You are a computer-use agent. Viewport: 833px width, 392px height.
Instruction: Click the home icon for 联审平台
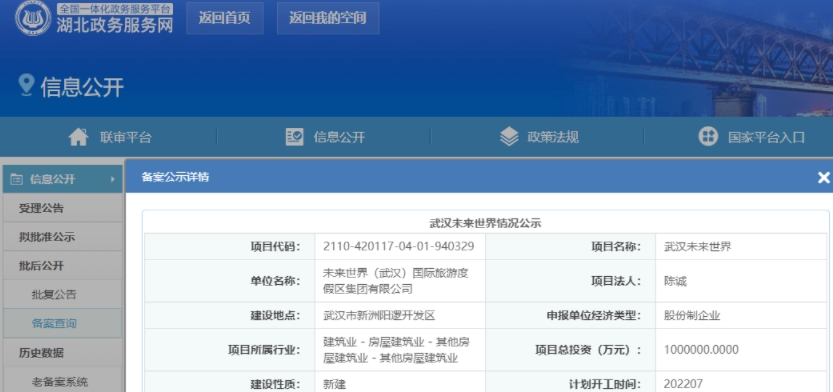(79, 137)
